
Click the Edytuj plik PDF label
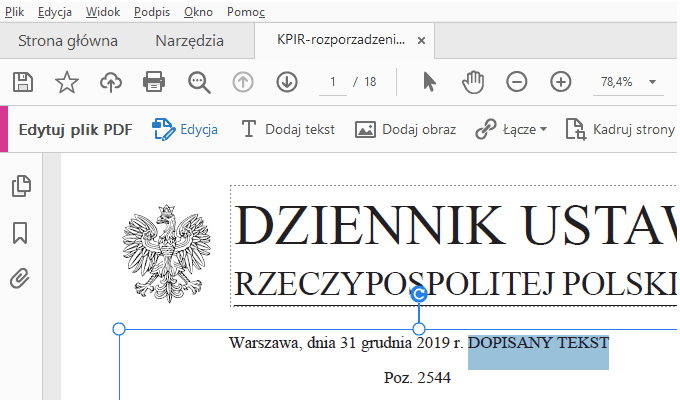pyautogui.click(x=75, y=130)
